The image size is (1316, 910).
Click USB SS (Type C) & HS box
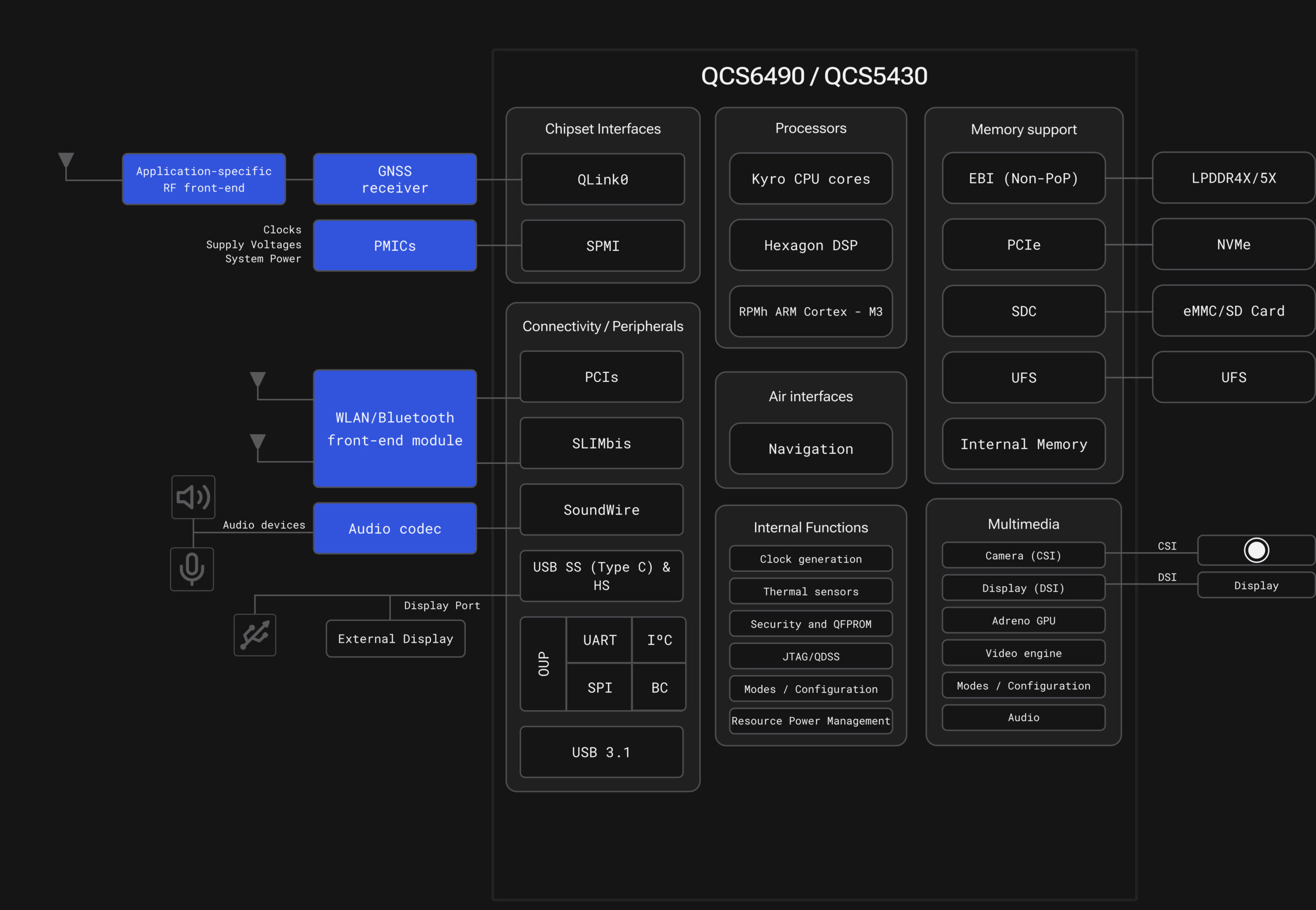coord(602,576)
